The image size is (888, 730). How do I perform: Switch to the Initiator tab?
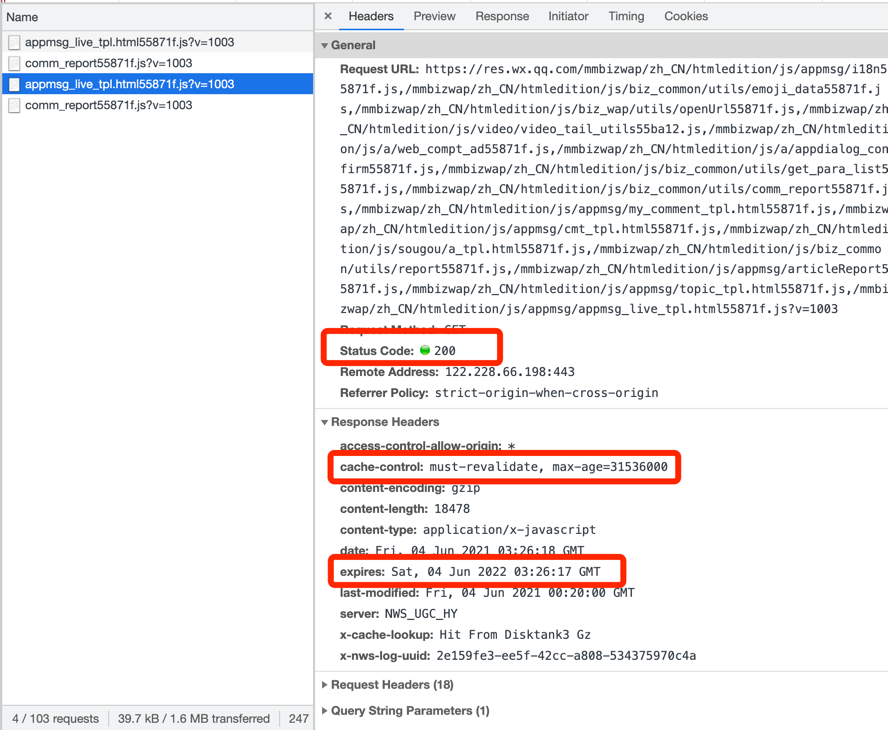coord(568,16)
